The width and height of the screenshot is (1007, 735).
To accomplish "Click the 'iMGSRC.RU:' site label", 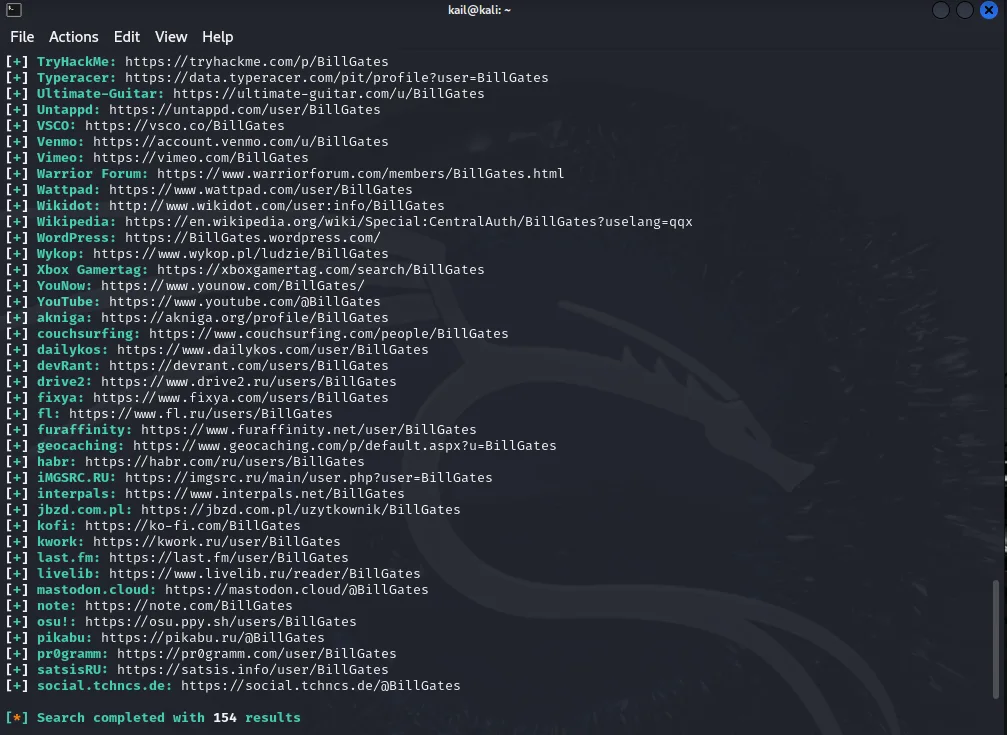I will [x=76, y=478].
